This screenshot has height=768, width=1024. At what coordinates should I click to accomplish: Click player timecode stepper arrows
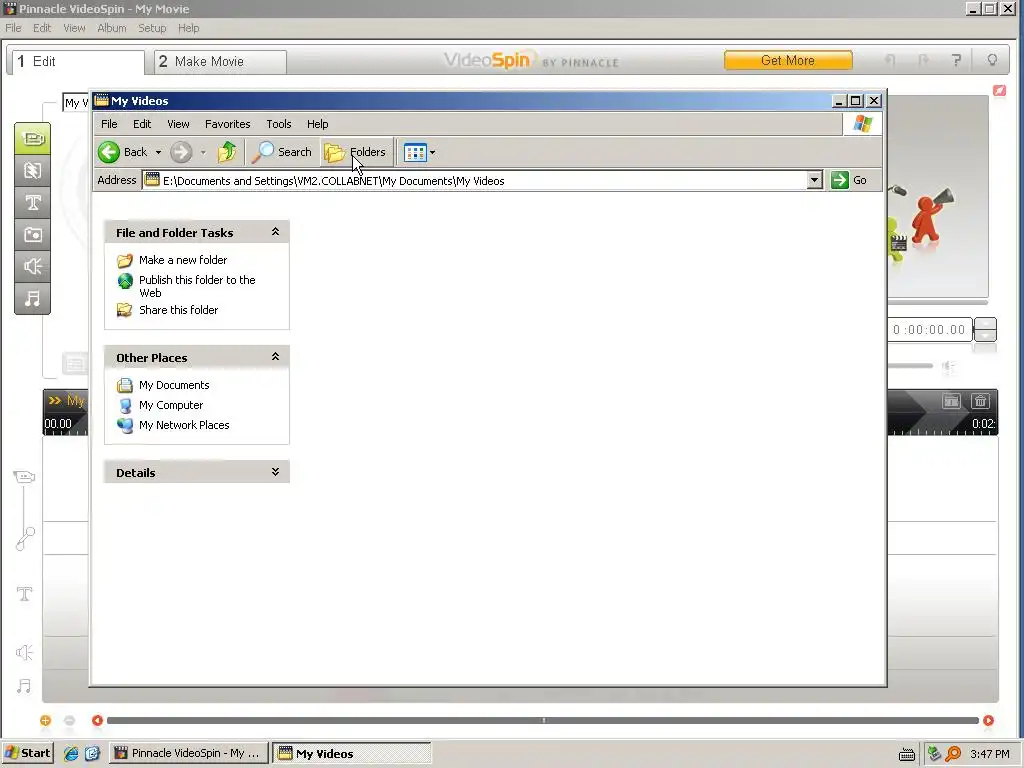coord(985,330)
